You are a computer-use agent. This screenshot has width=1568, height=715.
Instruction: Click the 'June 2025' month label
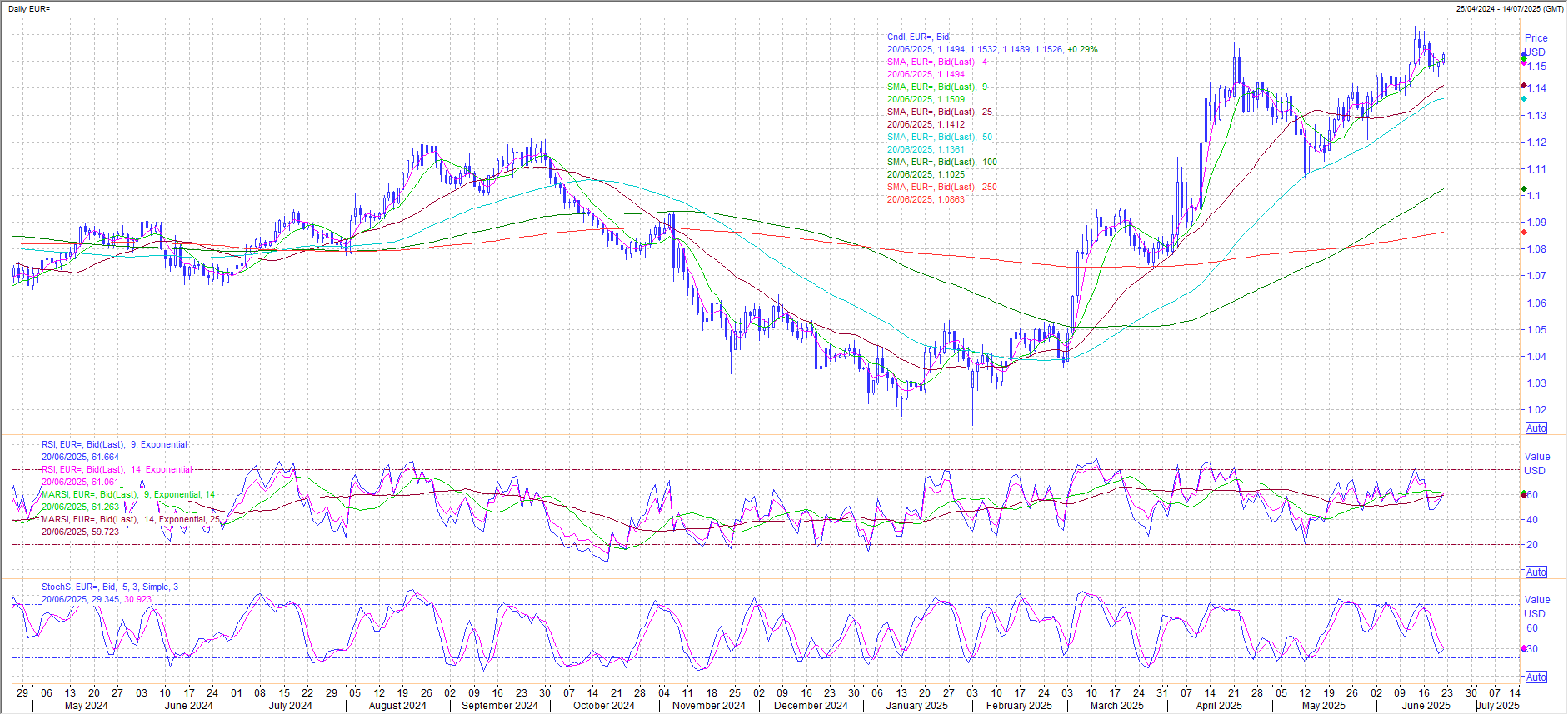1426,706
